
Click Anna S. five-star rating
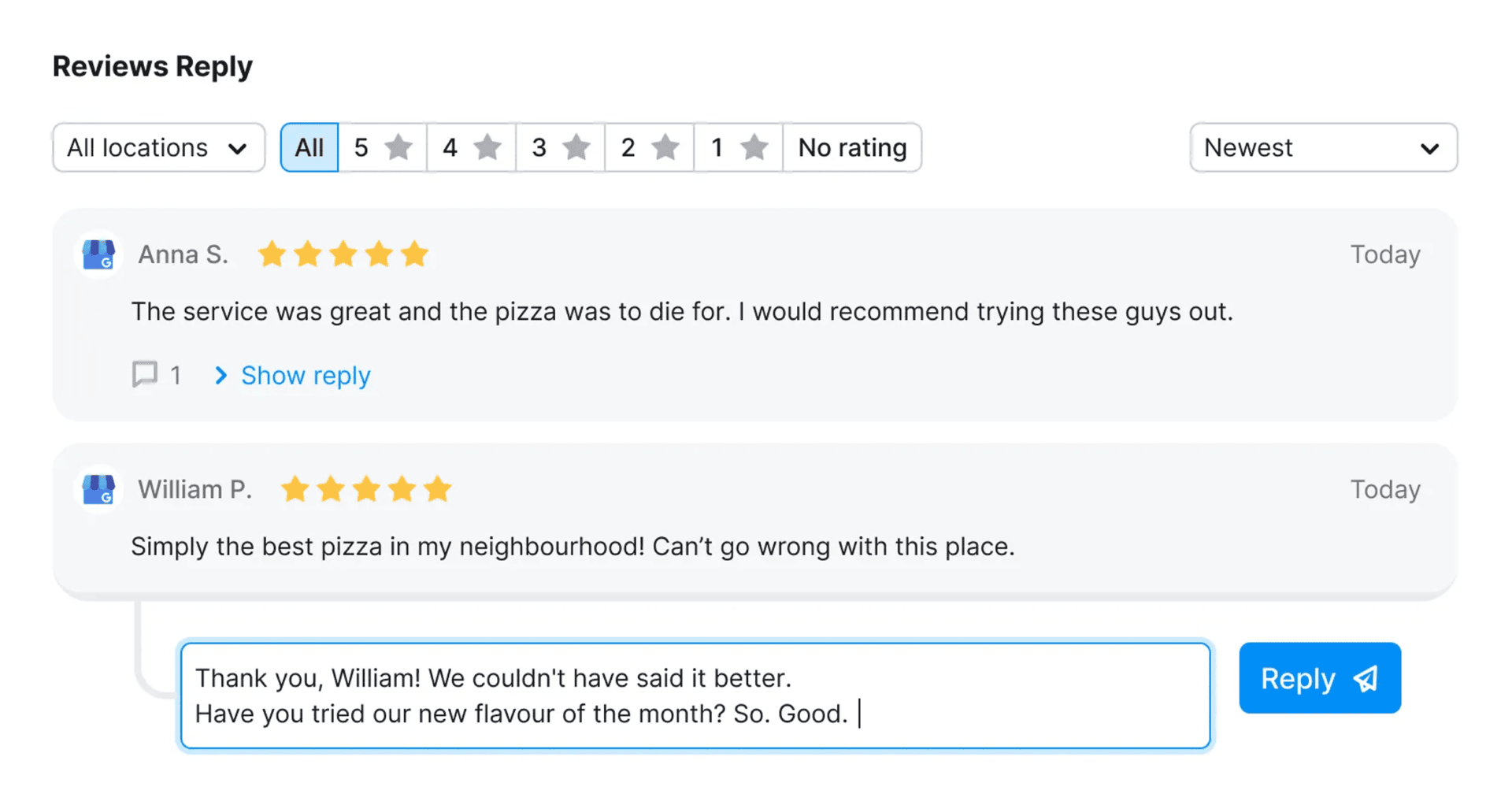pos(343,254)
